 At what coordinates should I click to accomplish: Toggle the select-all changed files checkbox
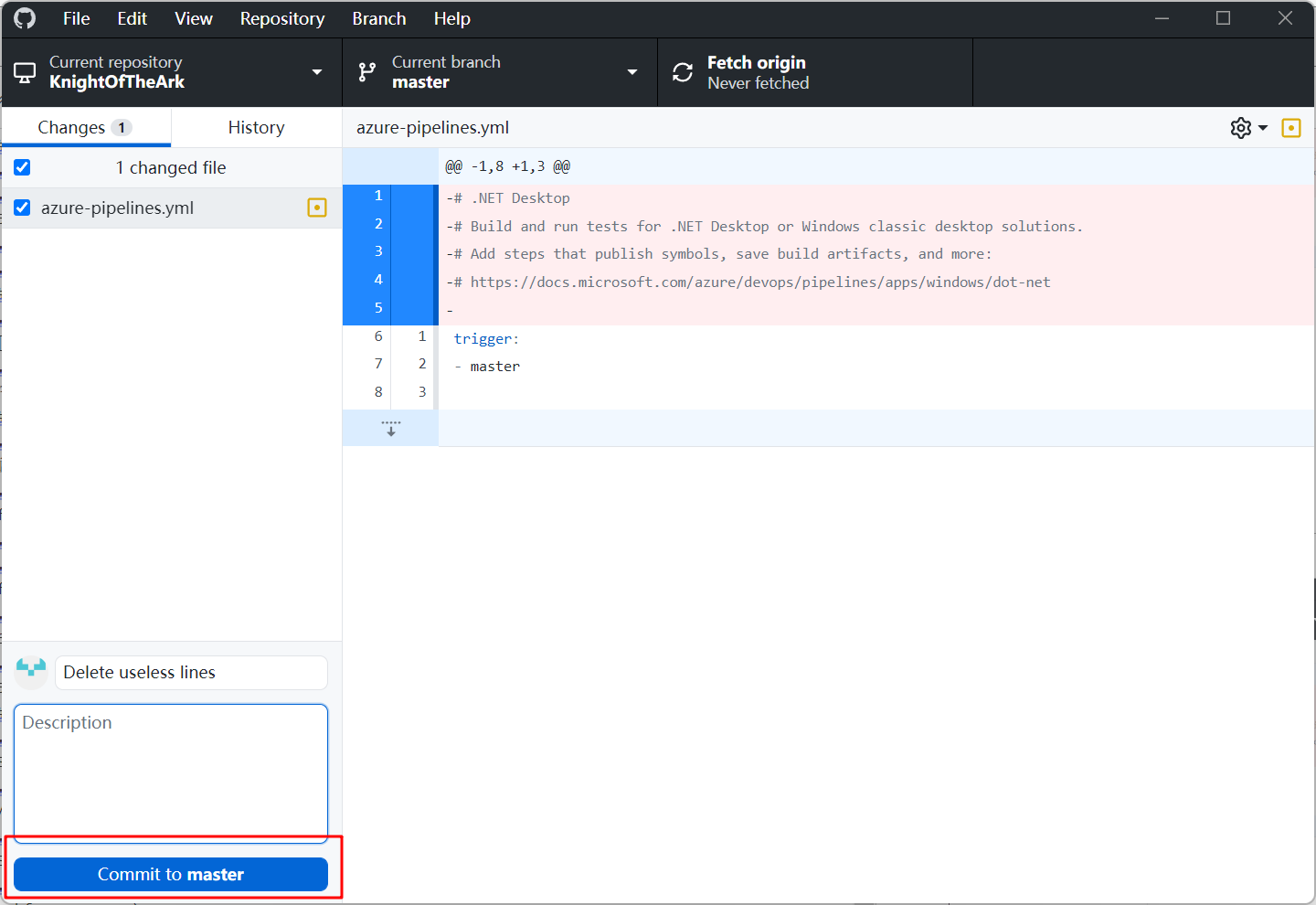(22, 167)
